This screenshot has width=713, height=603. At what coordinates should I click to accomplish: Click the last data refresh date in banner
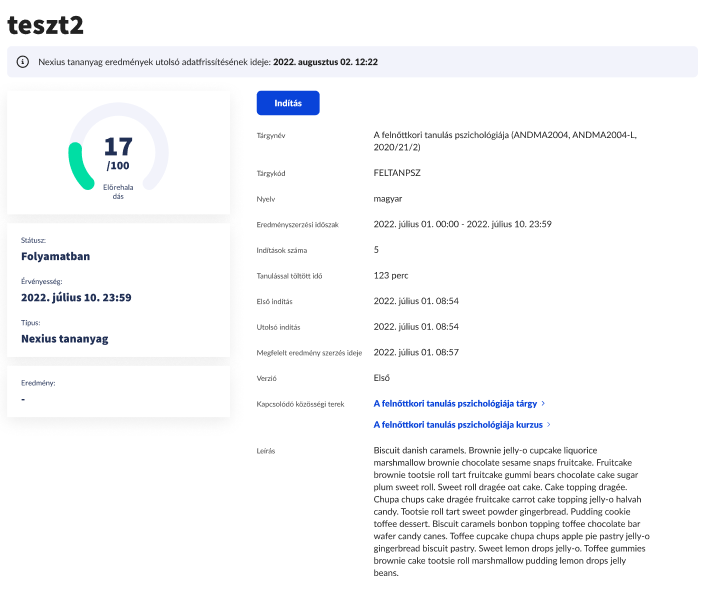click(325, 62)
